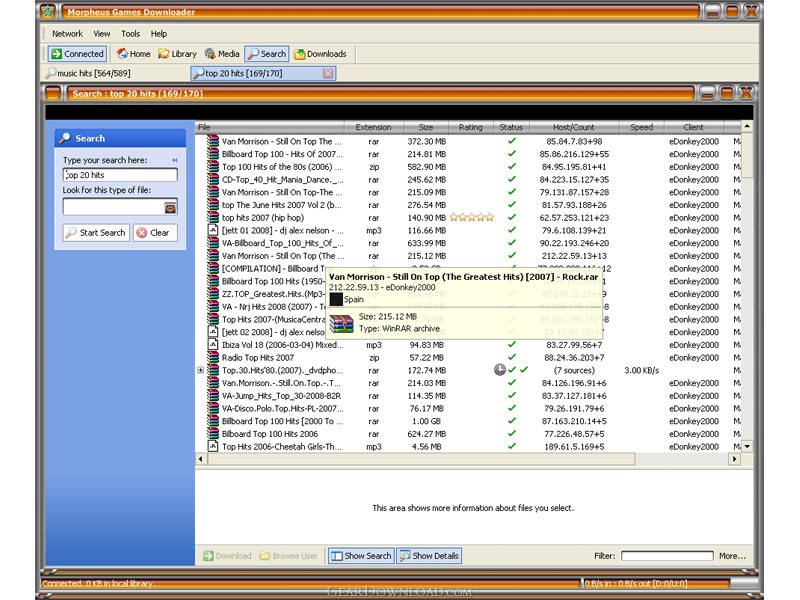This screenshot has height=600, width=800.
Task: Open the Library view
Action: tap(177, 54)
